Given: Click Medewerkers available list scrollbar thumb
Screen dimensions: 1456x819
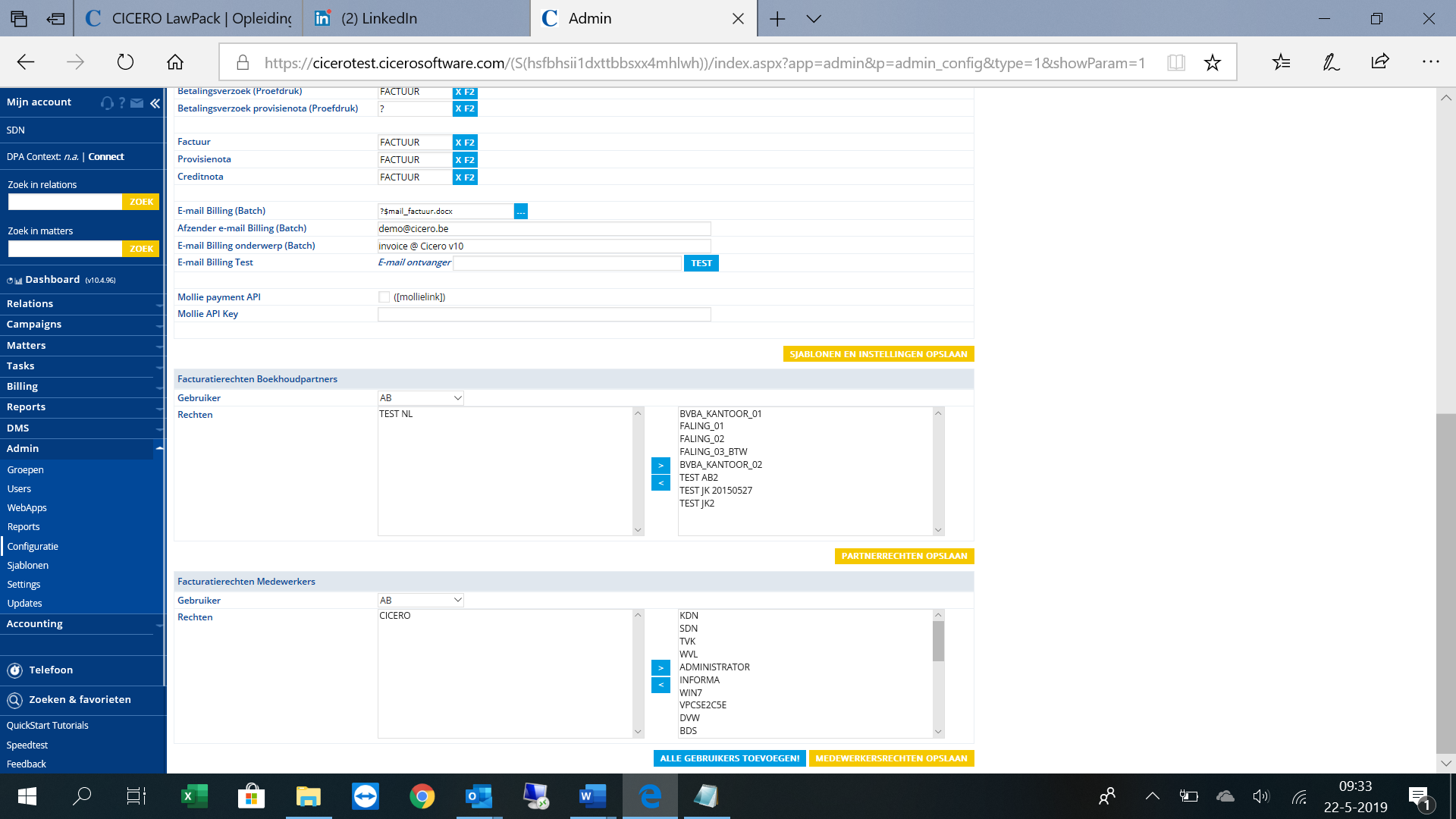Looking at the screenshot, I should [939, 642].
